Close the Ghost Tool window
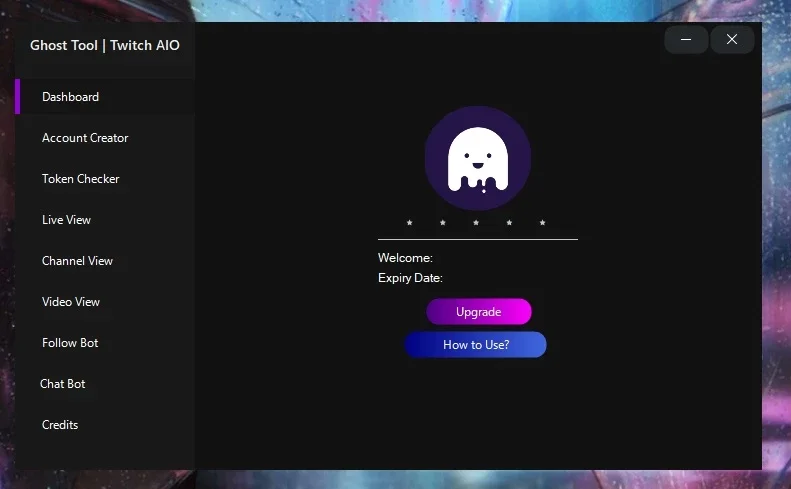Image resolution: width=791 pixels, height=489 pixels. (x=732, y=39)
